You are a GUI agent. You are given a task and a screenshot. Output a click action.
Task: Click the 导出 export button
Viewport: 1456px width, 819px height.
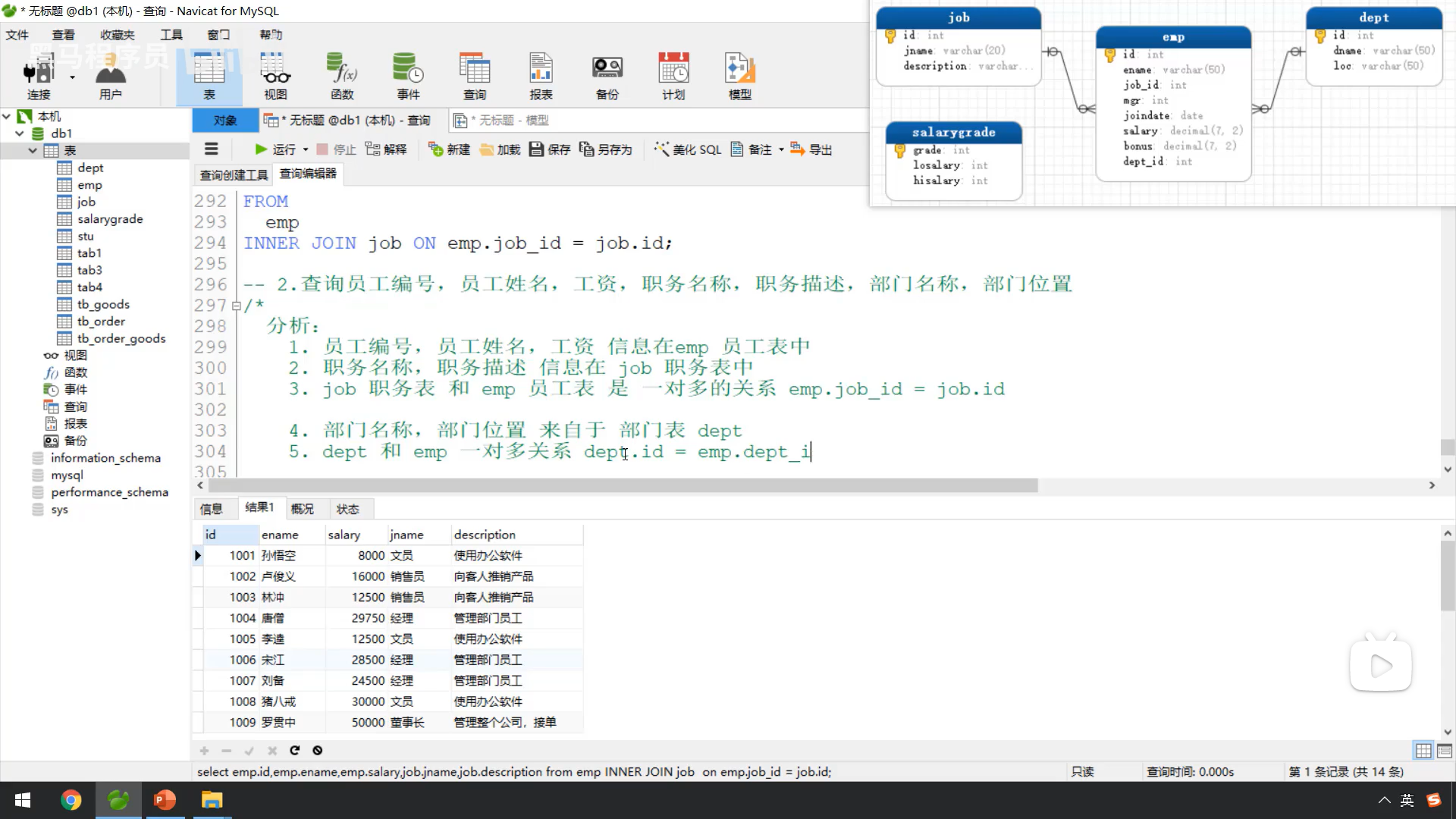(811, 149)
